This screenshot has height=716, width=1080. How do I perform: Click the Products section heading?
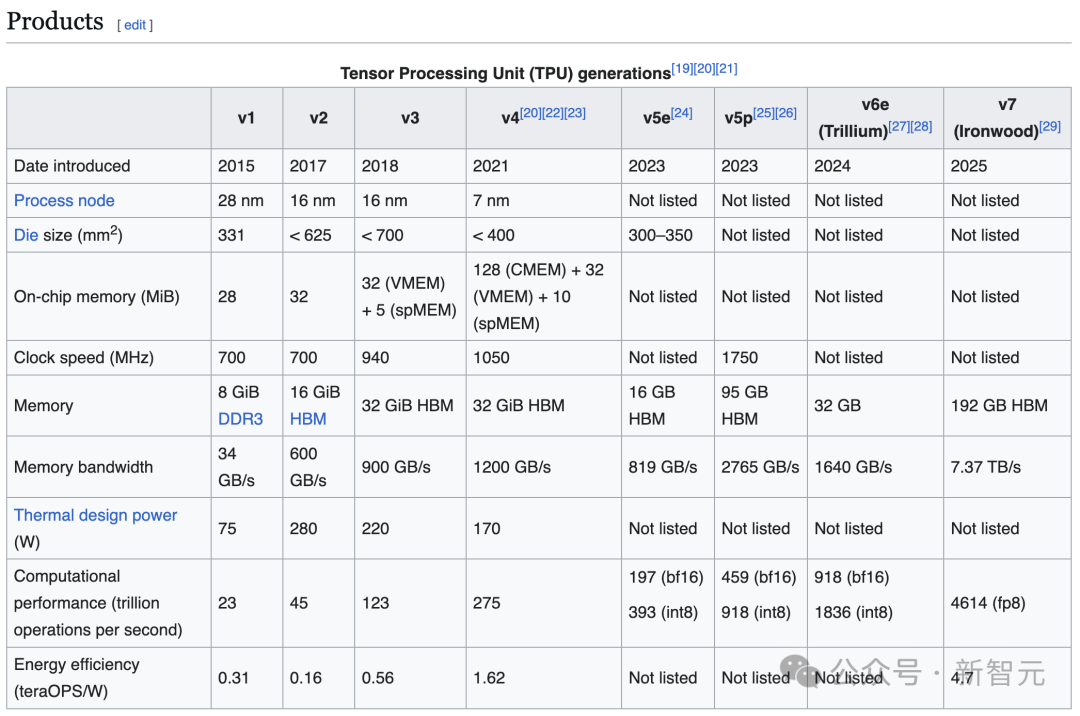pyautogui.click(x=55, y=21)
